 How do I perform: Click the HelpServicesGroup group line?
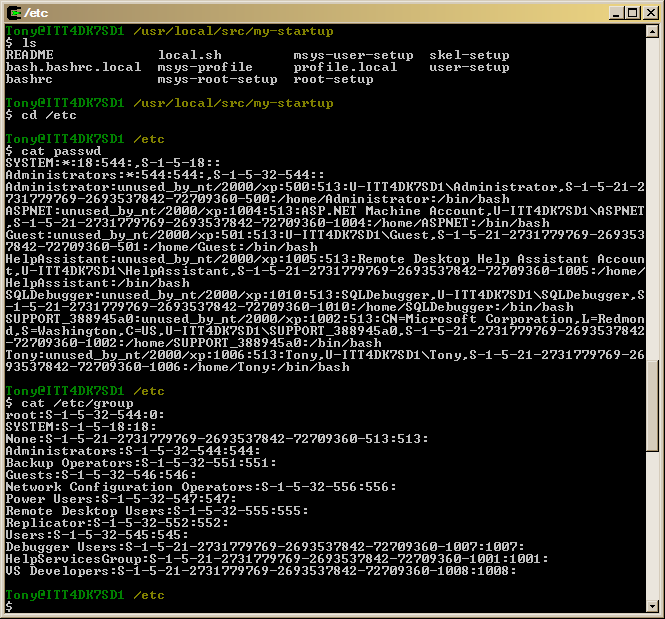pos(277,559)
